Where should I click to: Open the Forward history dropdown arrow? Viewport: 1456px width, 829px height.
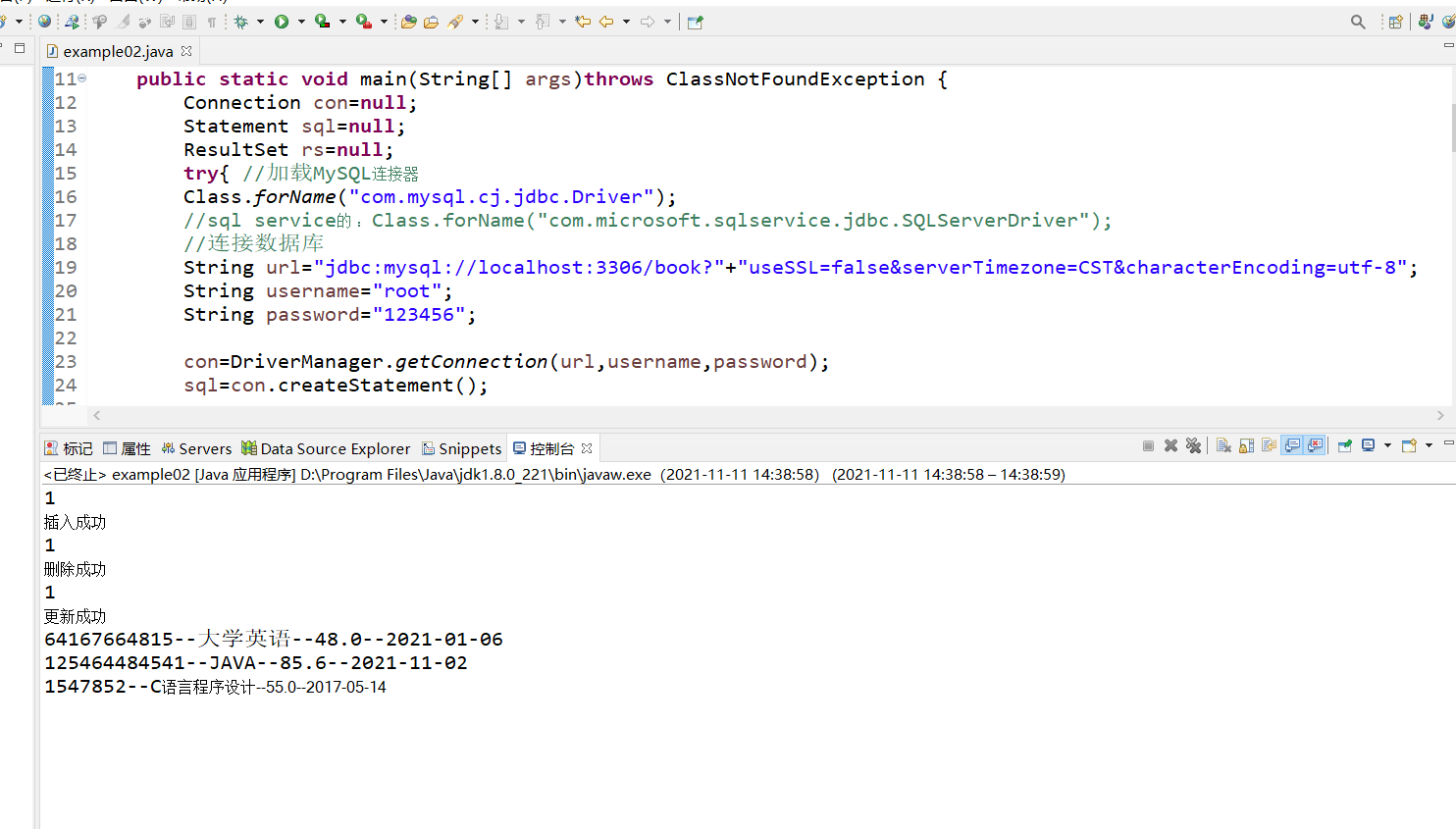click(667, 22)
